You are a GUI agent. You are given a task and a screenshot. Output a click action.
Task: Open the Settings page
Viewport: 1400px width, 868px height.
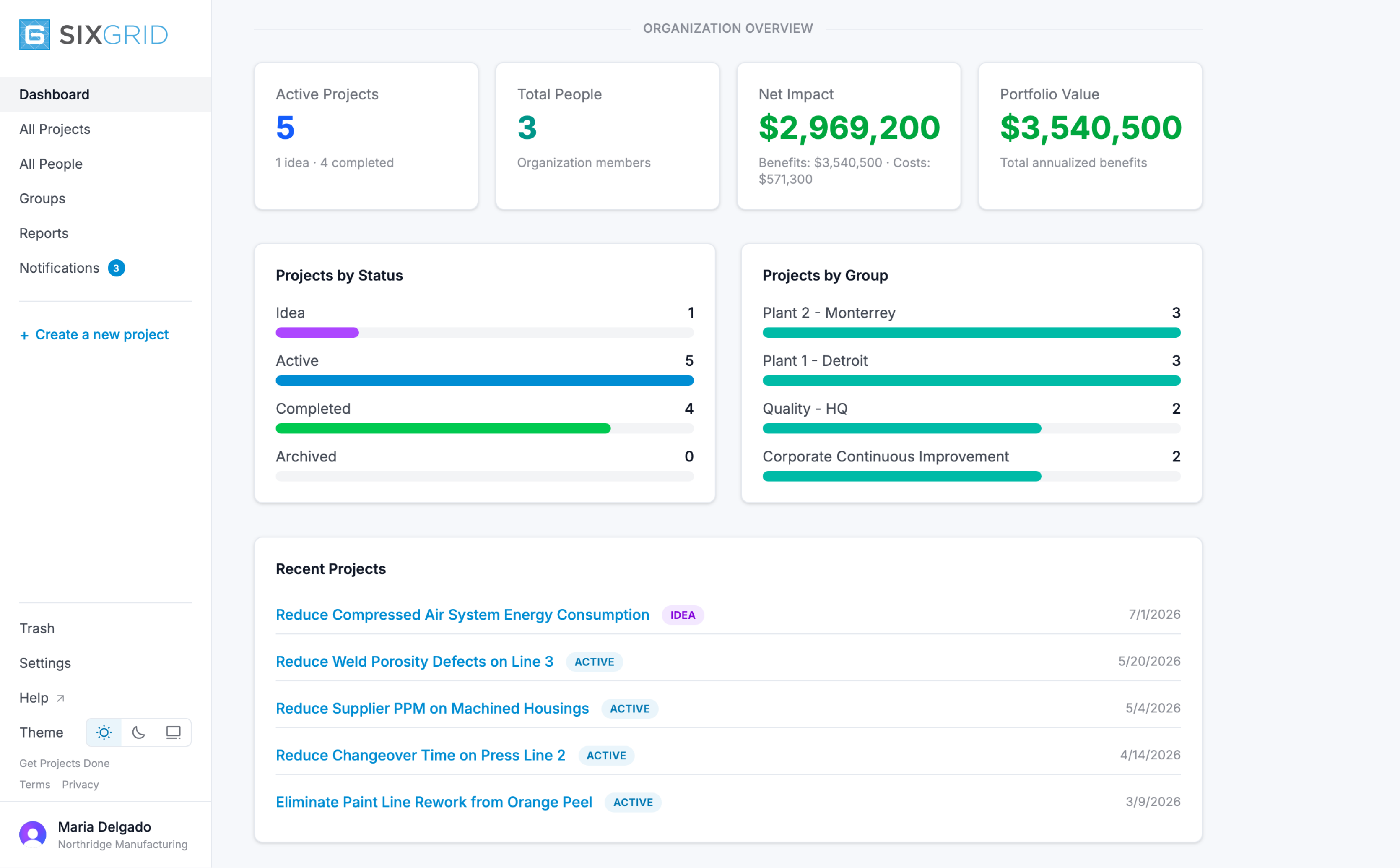45,663
